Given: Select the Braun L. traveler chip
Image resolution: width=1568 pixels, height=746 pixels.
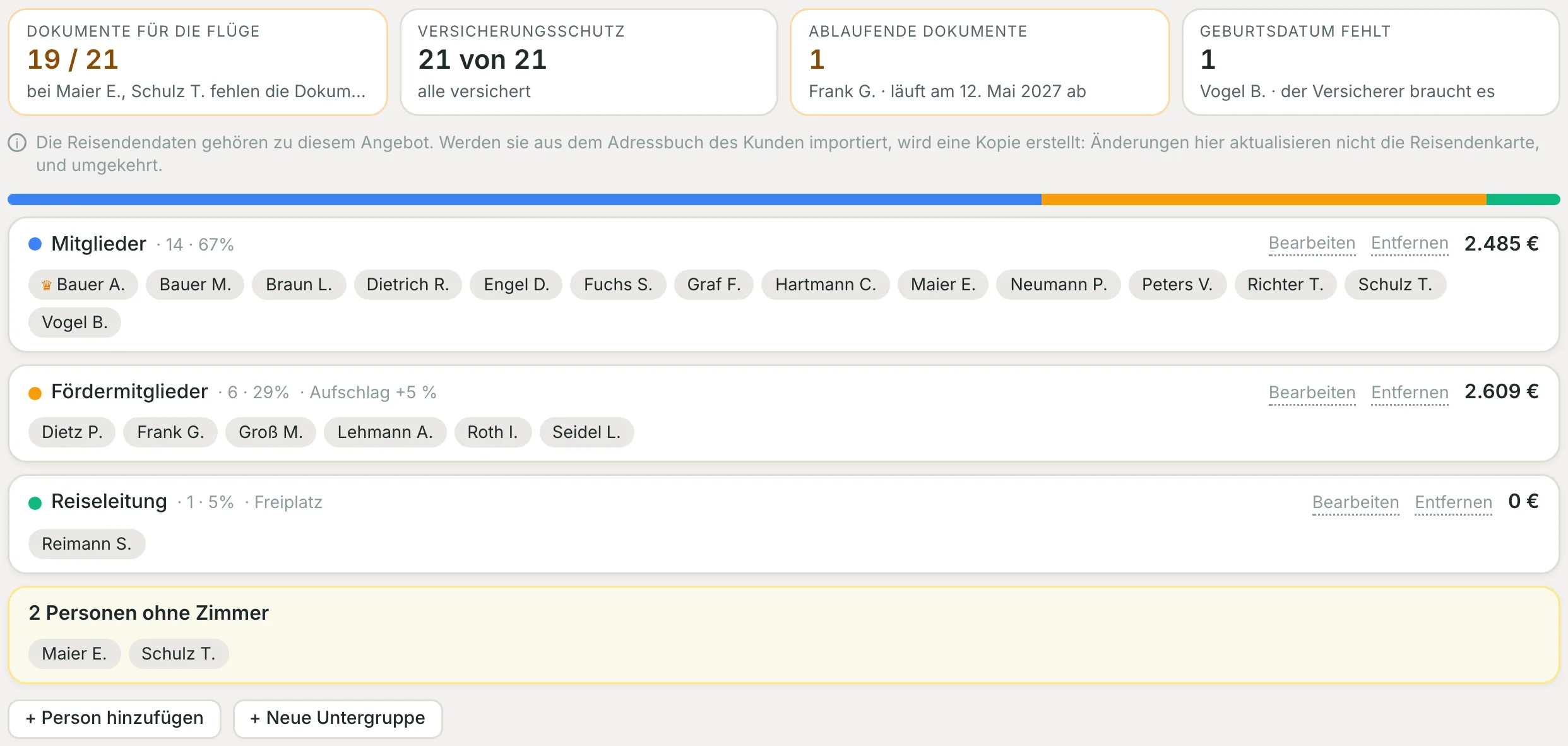Looking at the screenshot, I should (x=299, y=285).
